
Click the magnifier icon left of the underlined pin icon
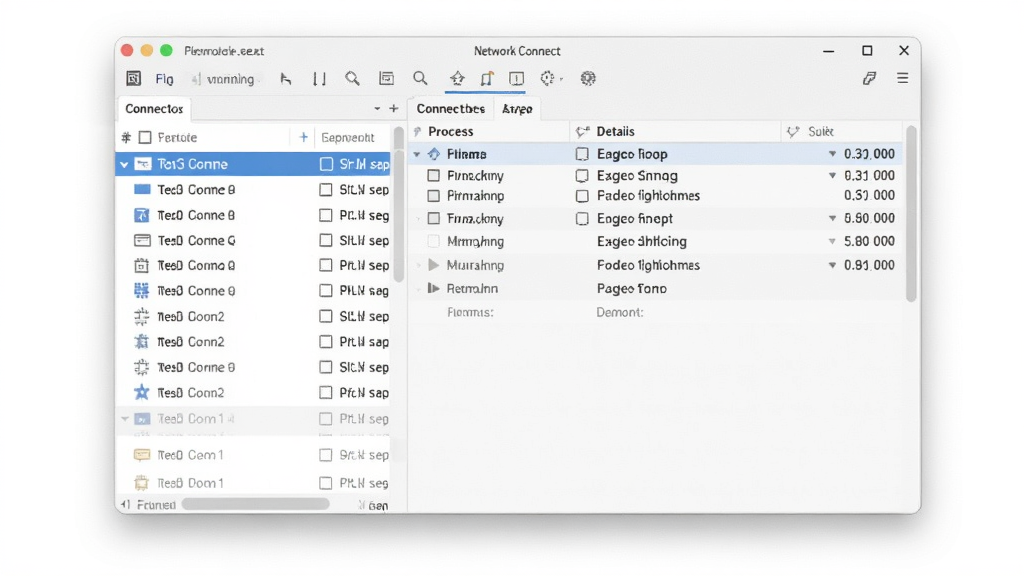click(x=421, y=78)
